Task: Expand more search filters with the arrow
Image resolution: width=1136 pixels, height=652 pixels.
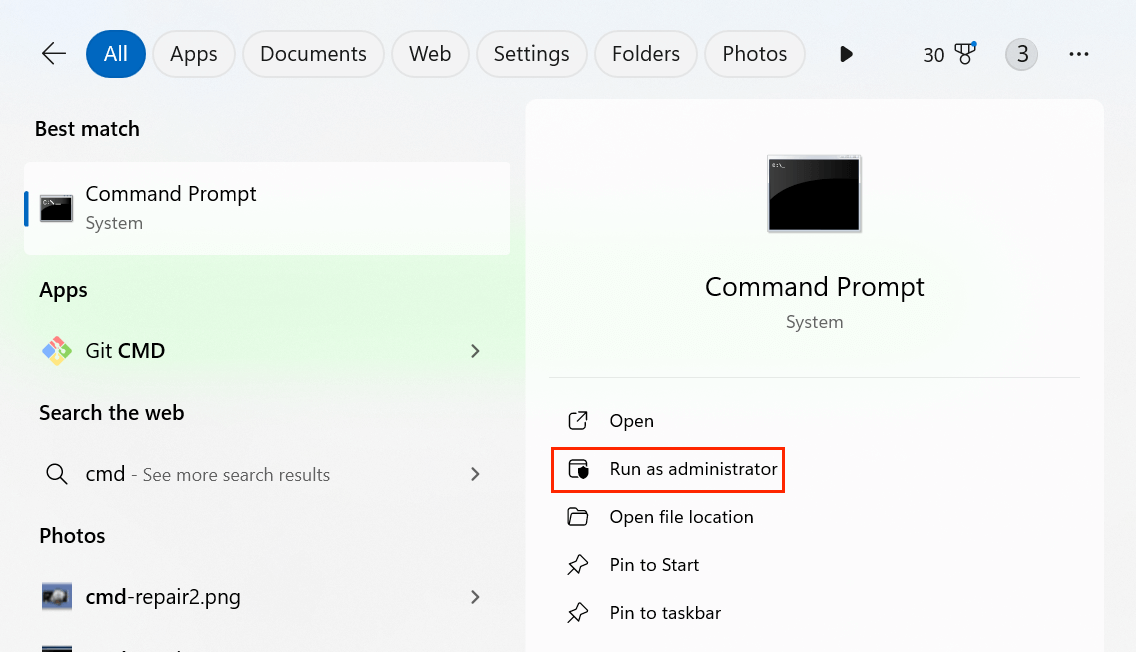Action: (846, 54)
